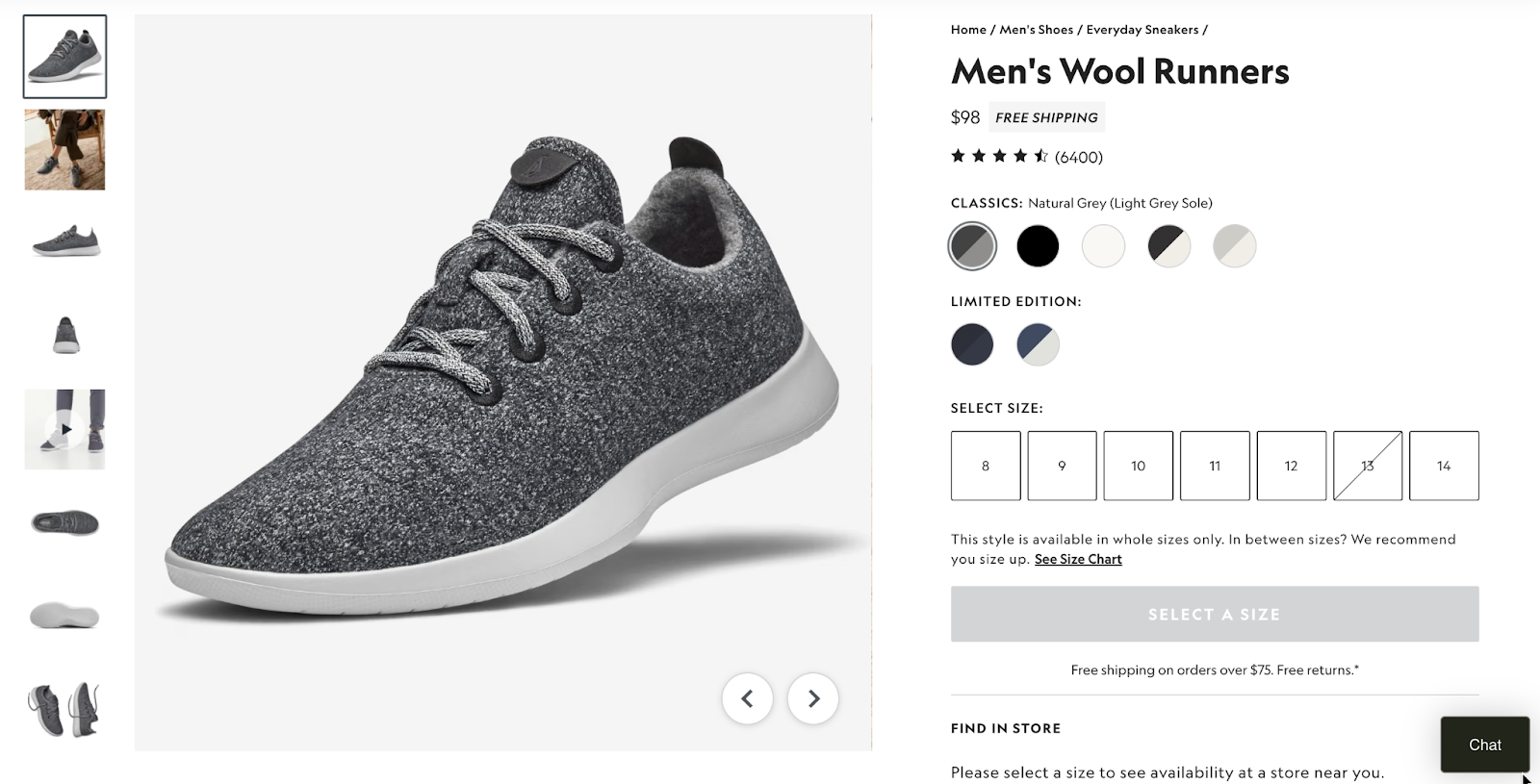1540x784 pixels.
Task: Select the first product image thumbnail
Action: (64, 56)
